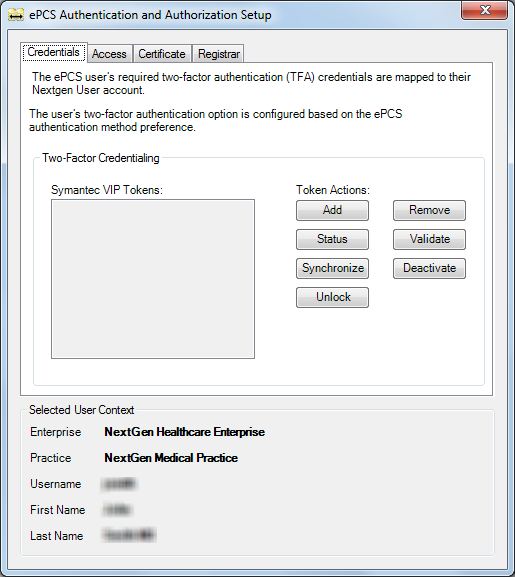This screenshot has height=577, width=515.
Task: Click the Validate token button
Action: pyautogui.click(x=429, y=239)
